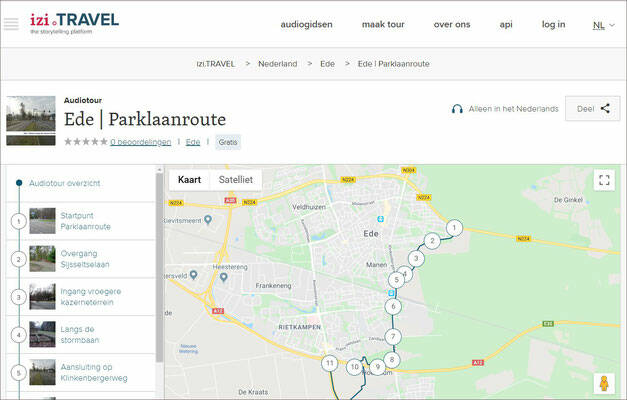
Task: Open the maak tour menu item
Action: click(383, 24)
